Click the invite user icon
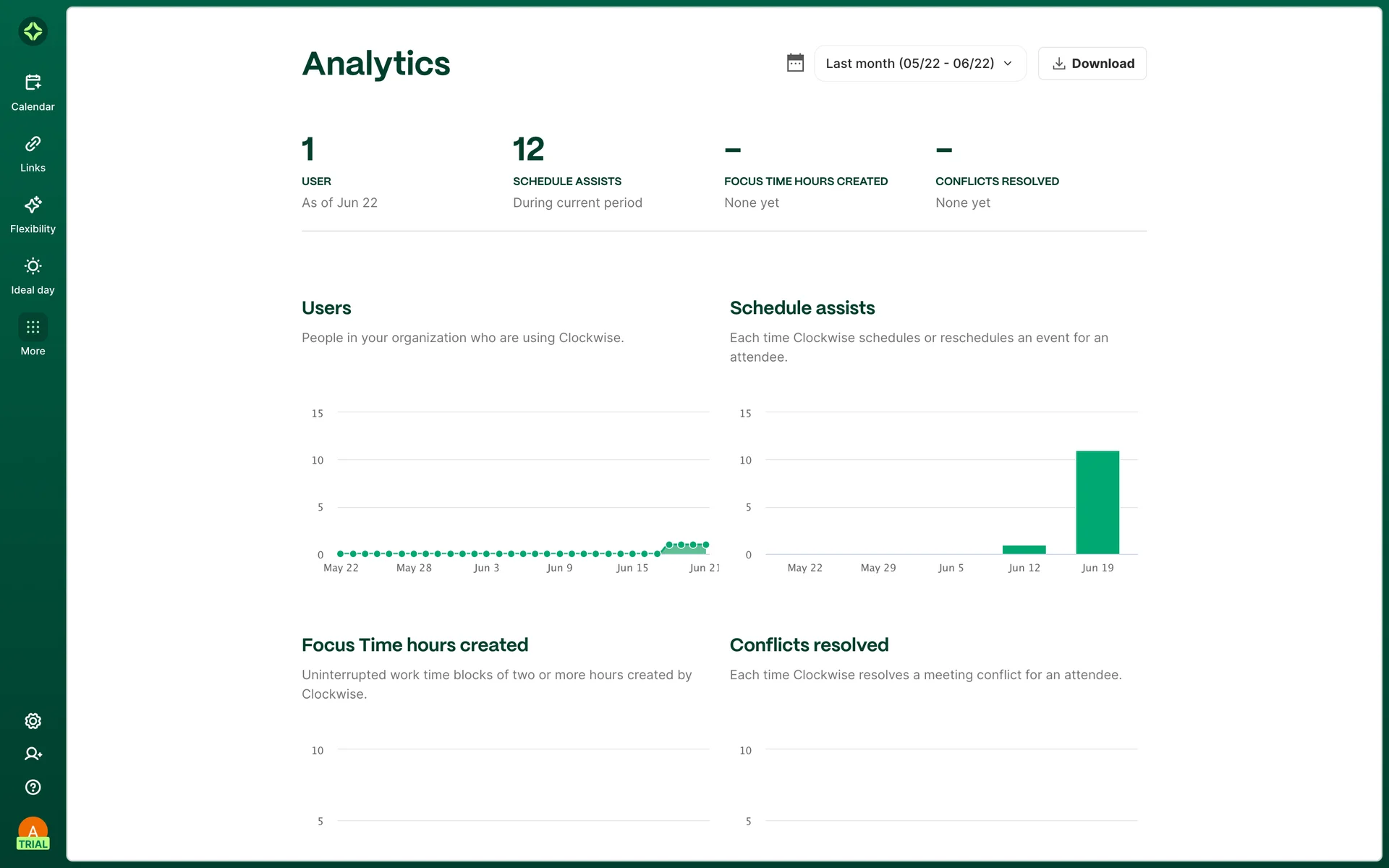The image size is (1389, 868). [x=33, y=754]
